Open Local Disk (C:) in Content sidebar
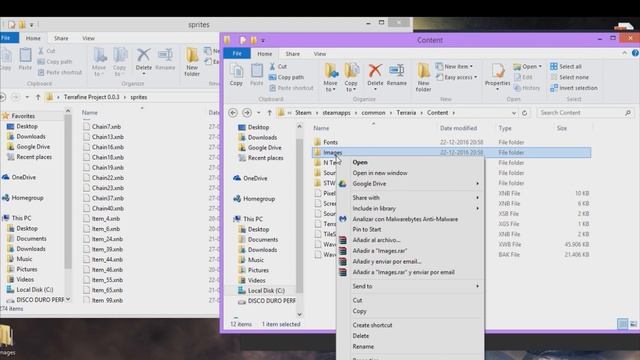The width and height of the screenshot is (640, 360). (x=266, y=290)
